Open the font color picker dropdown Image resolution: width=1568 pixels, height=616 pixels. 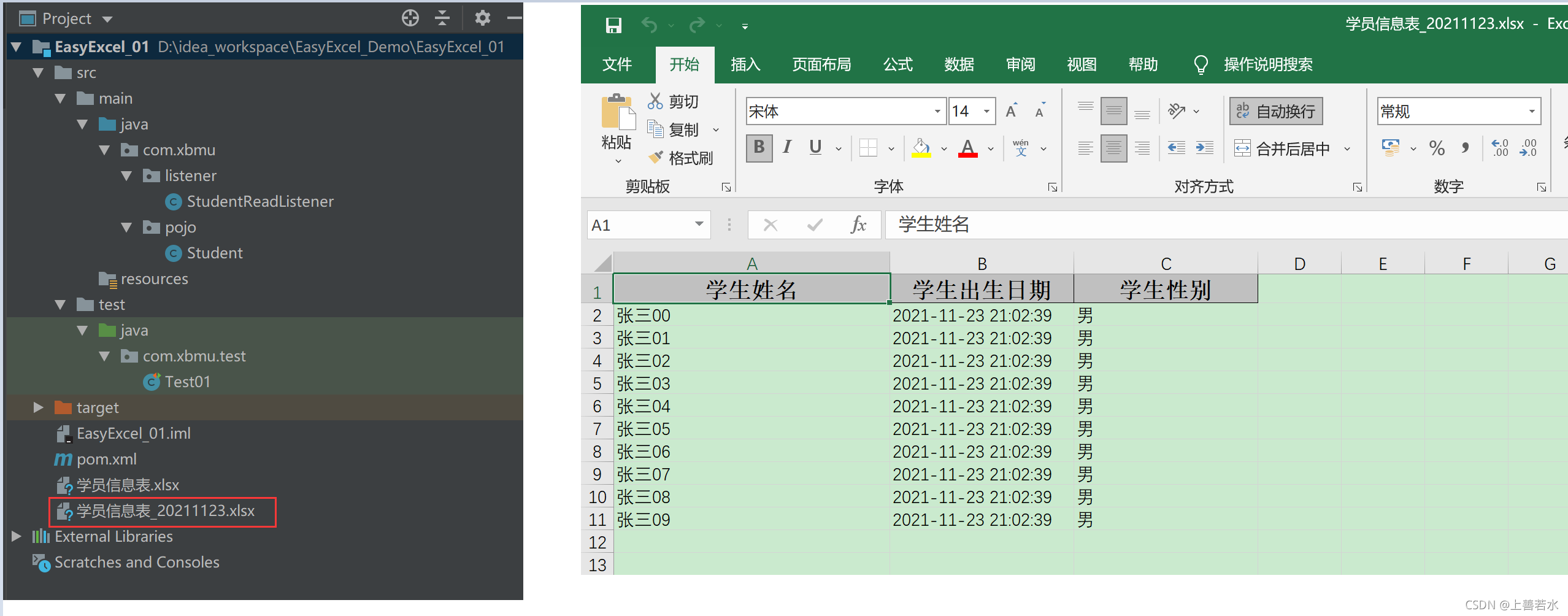click(991, 148)
